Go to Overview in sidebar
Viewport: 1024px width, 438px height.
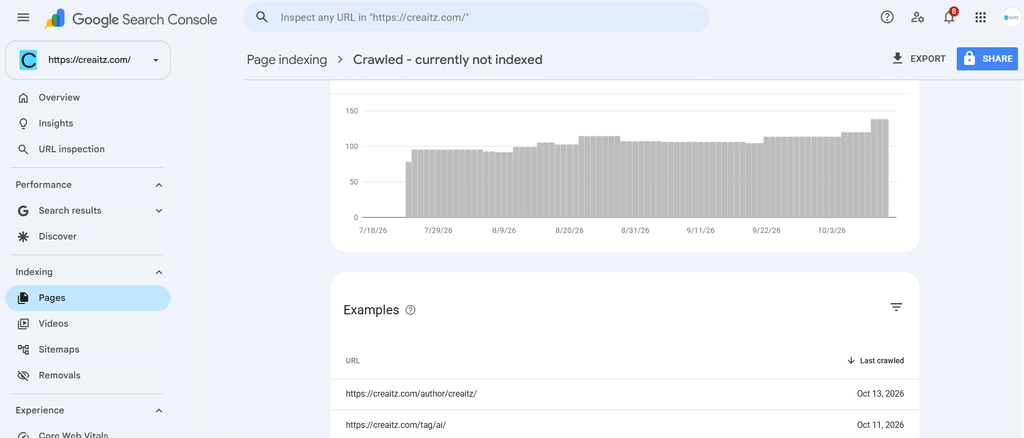click(x=59, y=97)
